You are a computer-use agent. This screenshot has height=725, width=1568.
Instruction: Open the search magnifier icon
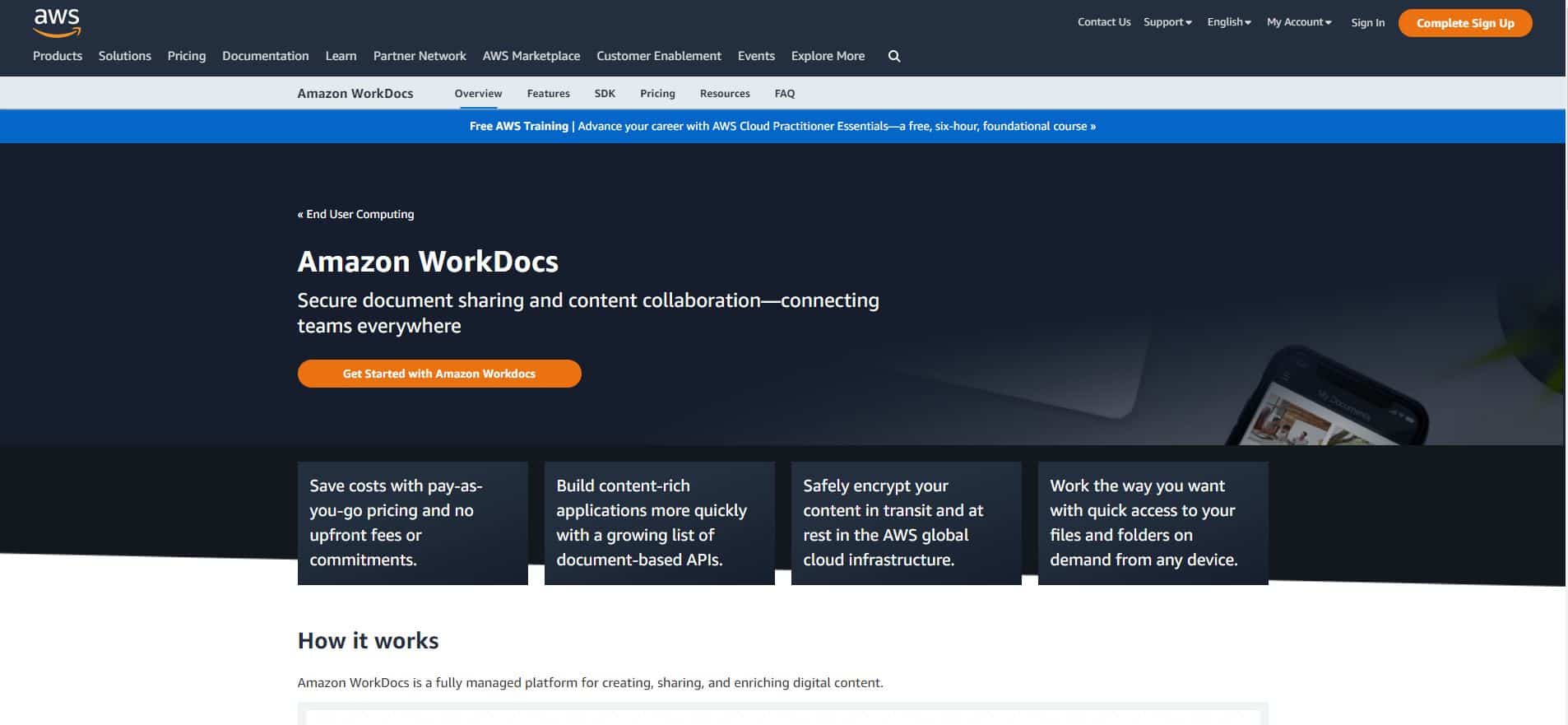click(894, 56)
